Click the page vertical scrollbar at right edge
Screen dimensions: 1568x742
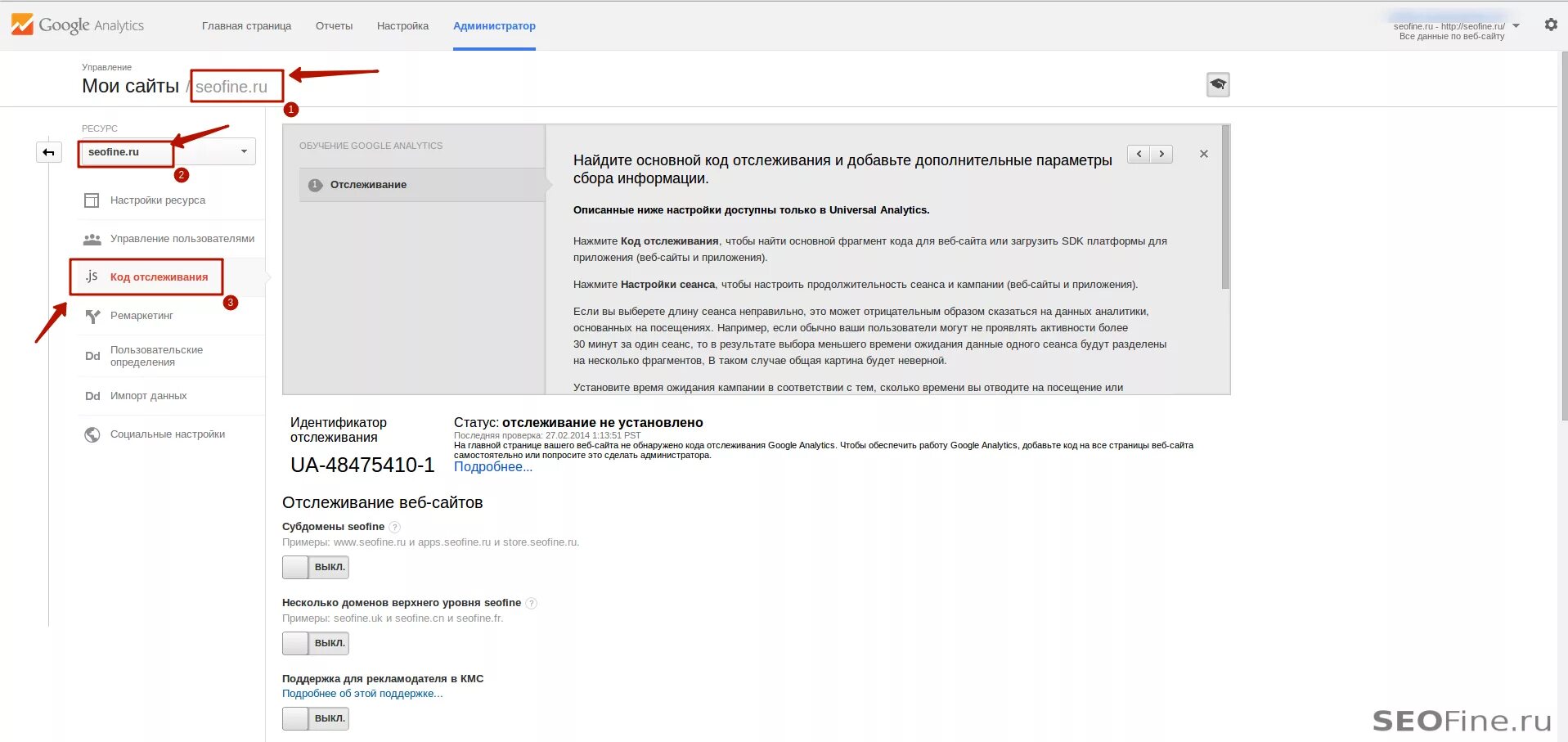(x=1564, y=237)
